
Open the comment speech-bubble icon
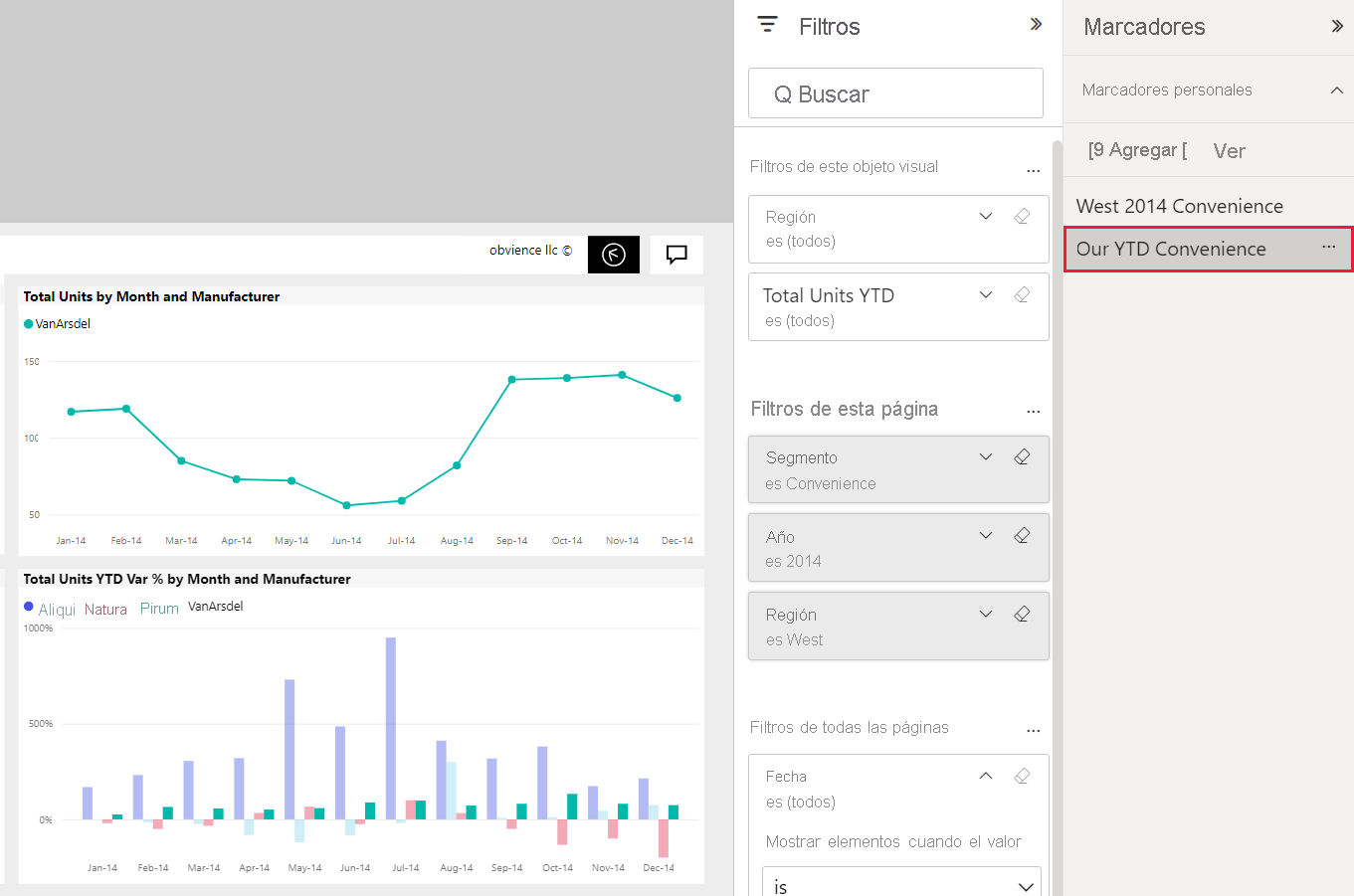(677, 255)
